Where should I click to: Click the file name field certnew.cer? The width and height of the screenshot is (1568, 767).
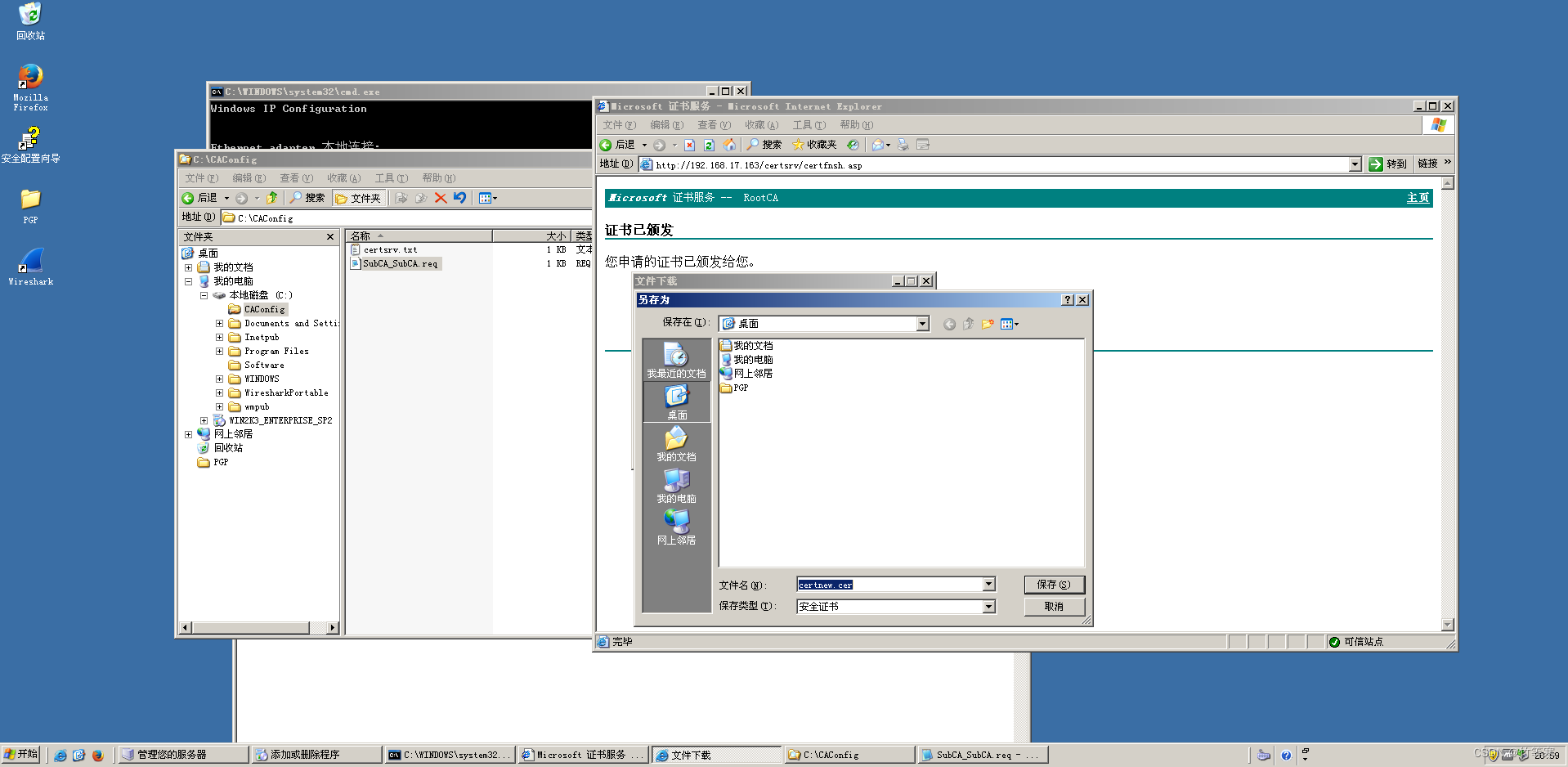pyautogui.click(x=889, y=585)
